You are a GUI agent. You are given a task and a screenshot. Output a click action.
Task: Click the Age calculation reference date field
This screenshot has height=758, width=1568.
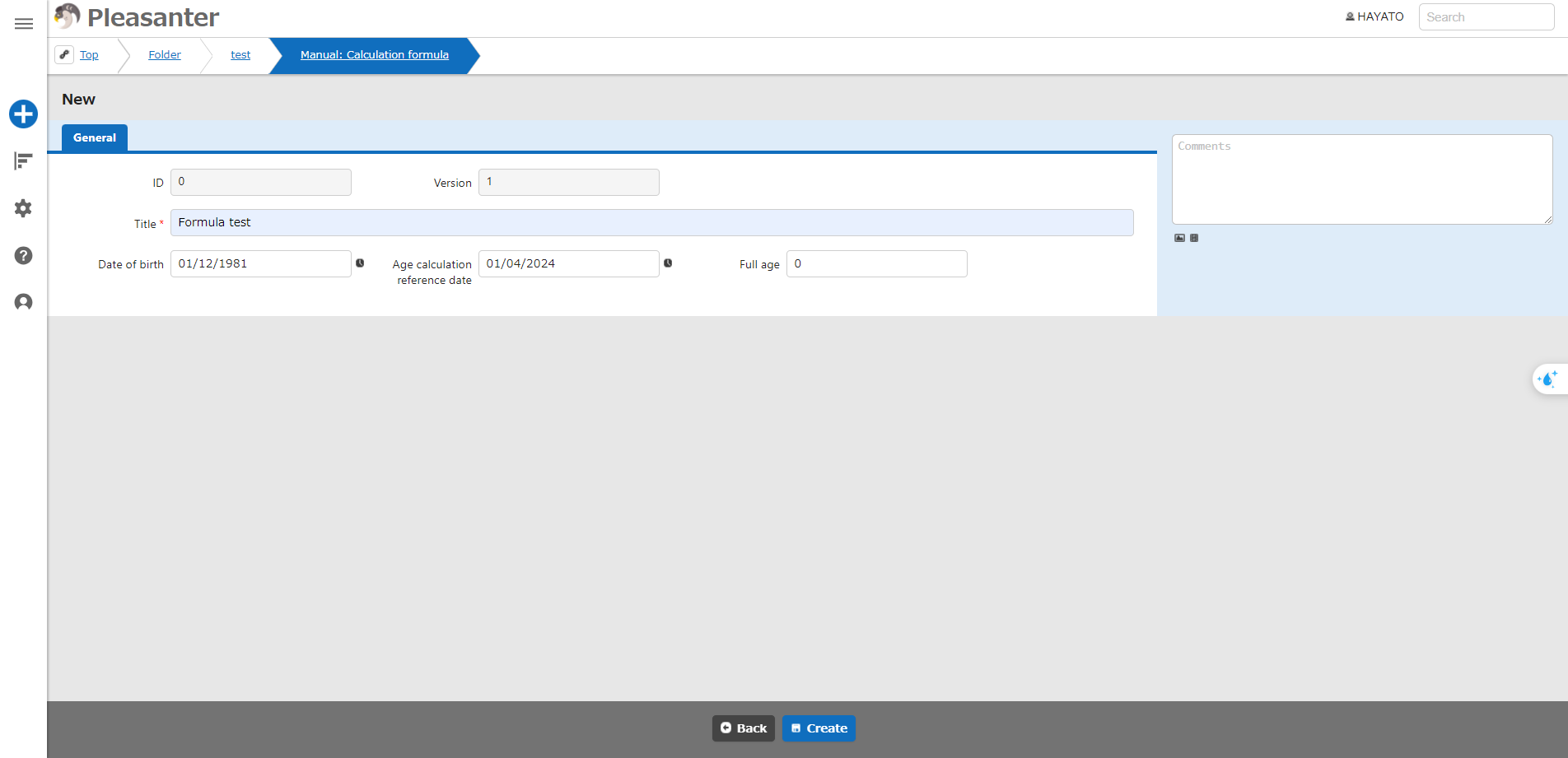pyautogui.click(x=569, y=263)
